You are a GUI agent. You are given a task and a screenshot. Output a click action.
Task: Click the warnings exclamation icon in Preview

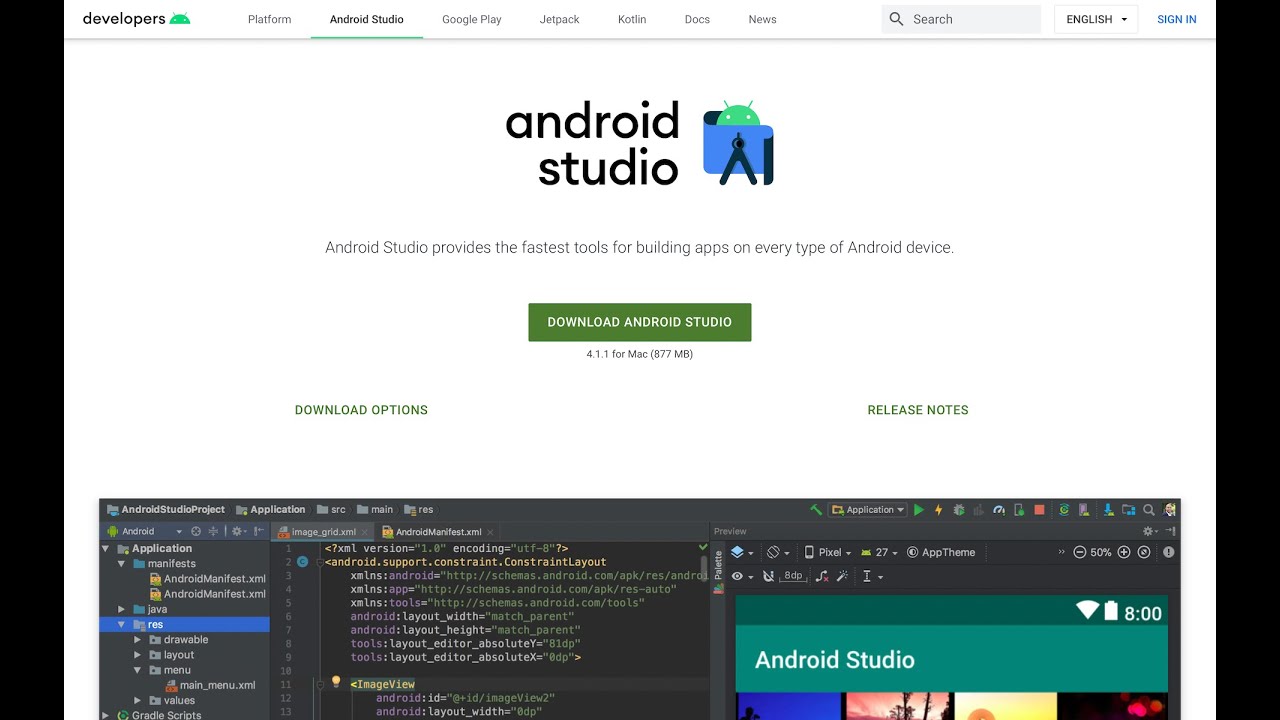1169,552
